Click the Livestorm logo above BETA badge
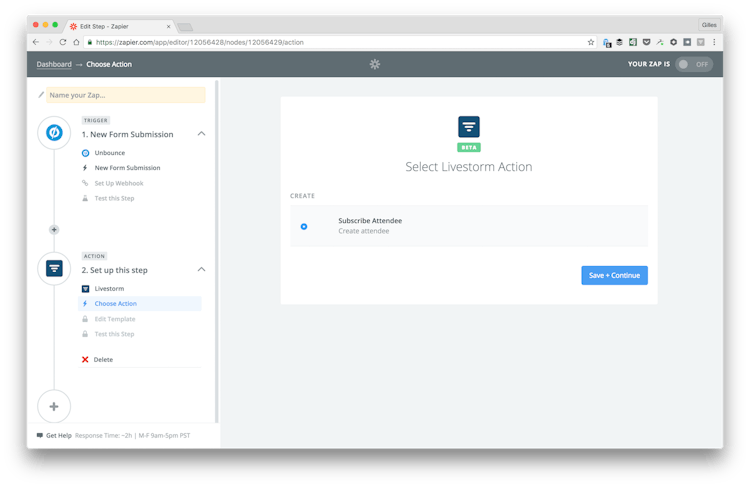Screen dimensions: 750x487 469,127
